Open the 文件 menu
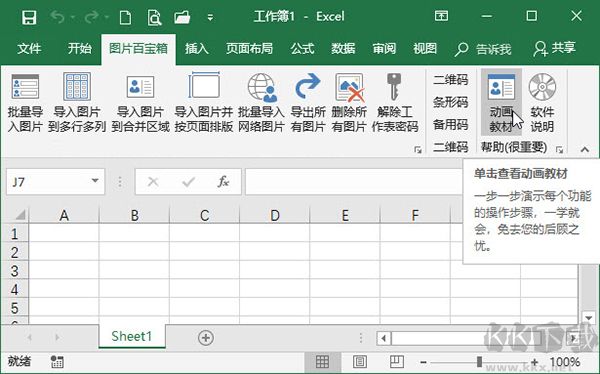This screenshot has width=600, height=374. point(29,49)
